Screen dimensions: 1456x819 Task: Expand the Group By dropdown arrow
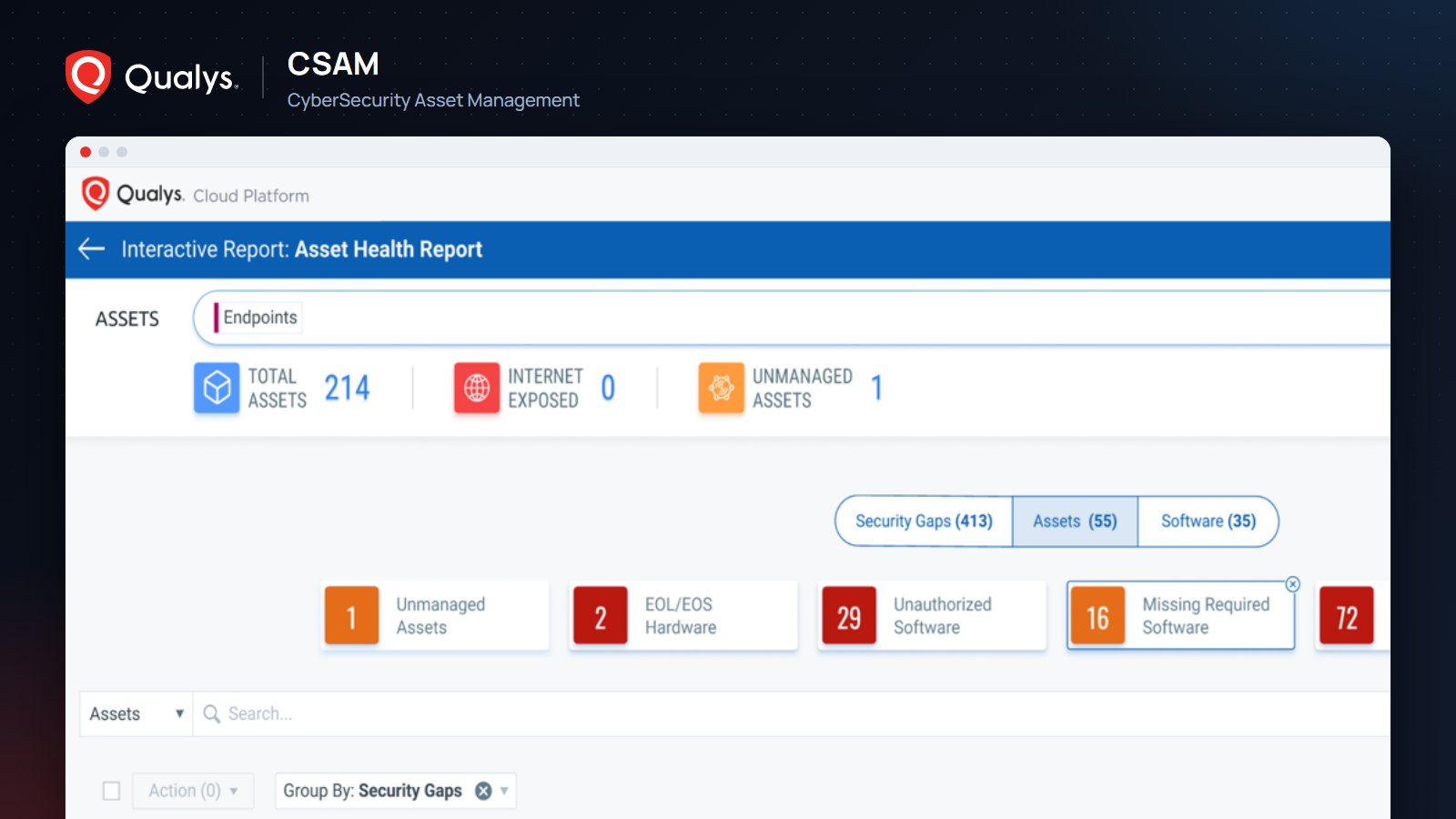(x=504, y=791)
